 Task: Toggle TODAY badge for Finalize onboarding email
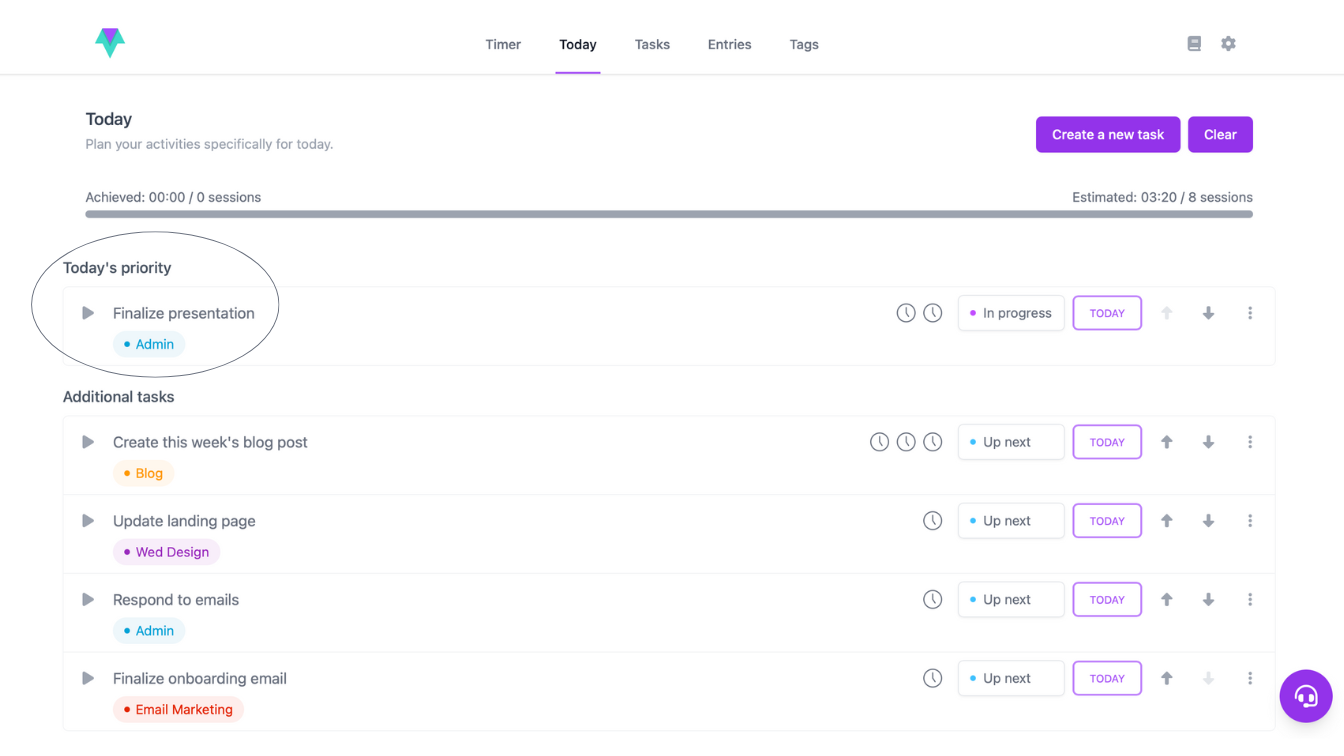[1107, 678]
